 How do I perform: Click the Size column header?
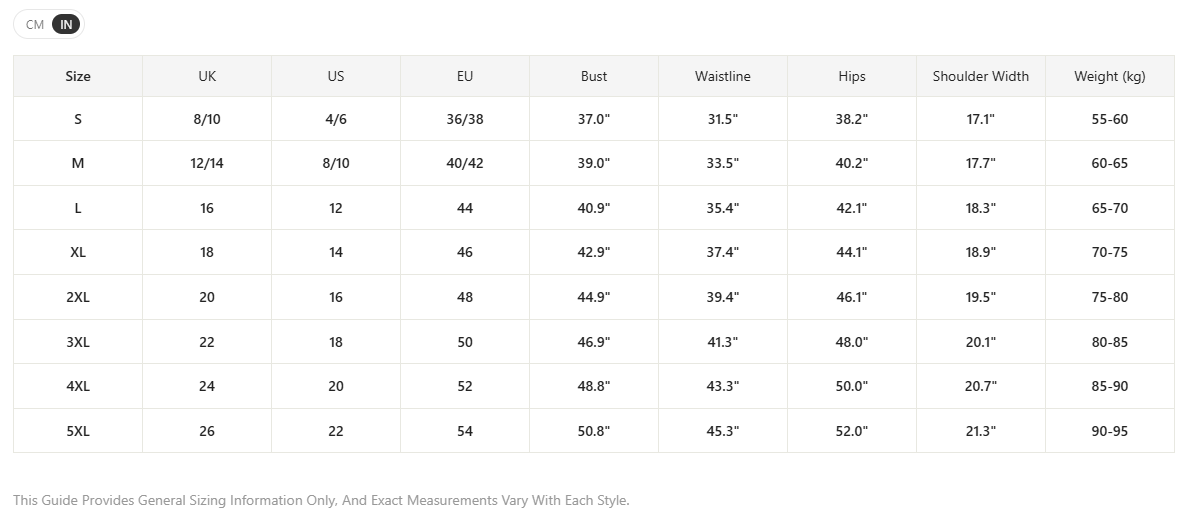click(78, 76)
